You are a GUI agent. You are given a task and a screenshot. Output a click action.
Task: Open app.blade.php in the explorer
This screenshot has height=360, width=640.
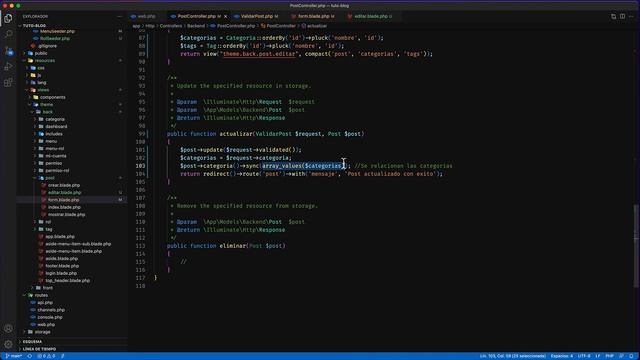60,237
